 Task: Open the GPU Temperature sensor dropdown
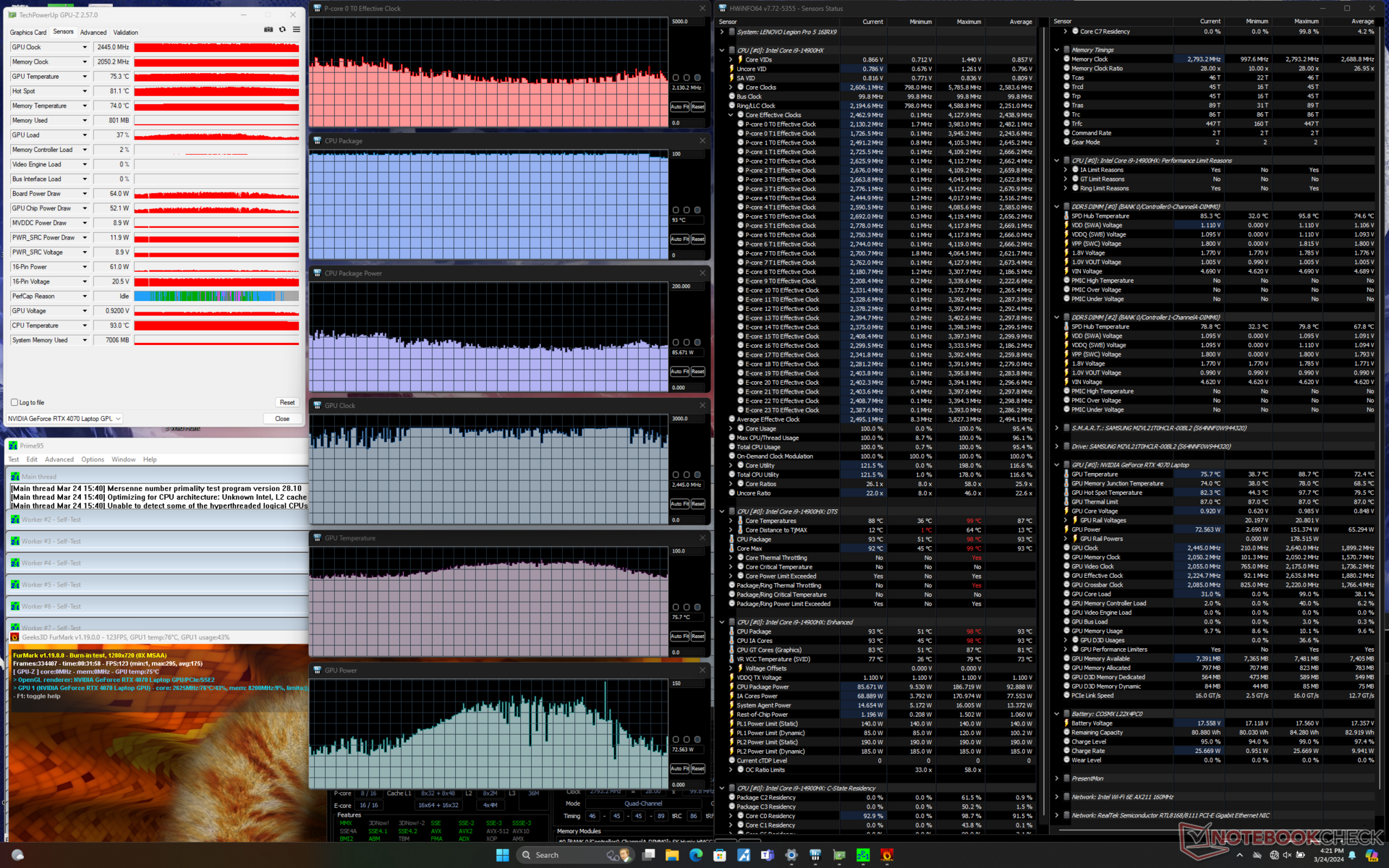click(85, 77)
